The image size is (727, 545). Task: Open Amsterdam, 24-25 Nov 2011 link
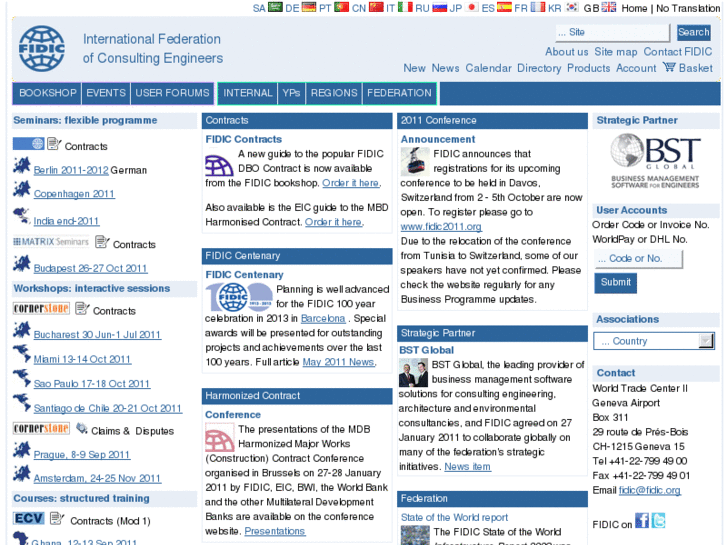[x=97, y=478]
